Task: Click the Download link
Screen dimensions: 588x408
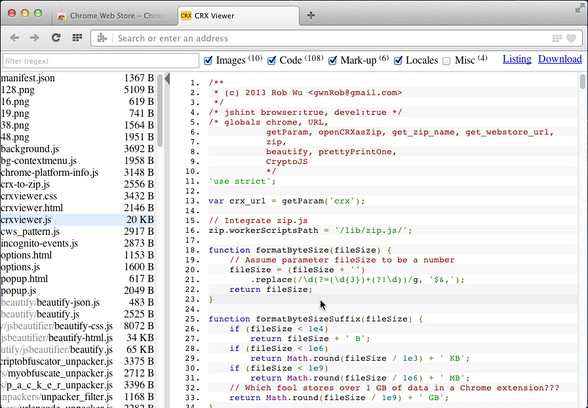Action: point(560,59)
